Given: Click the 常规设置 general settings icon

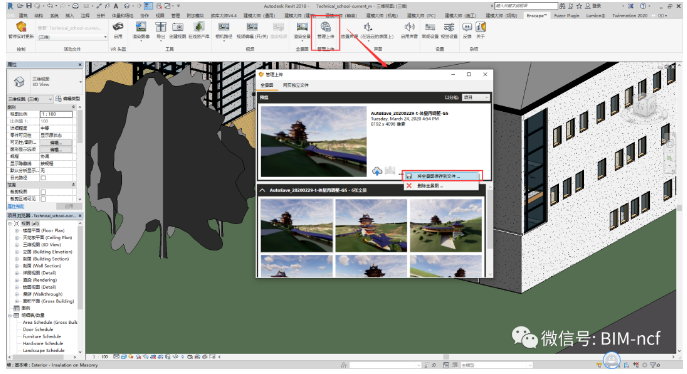Looking at the screenshot, I should (x=430, y=27).
